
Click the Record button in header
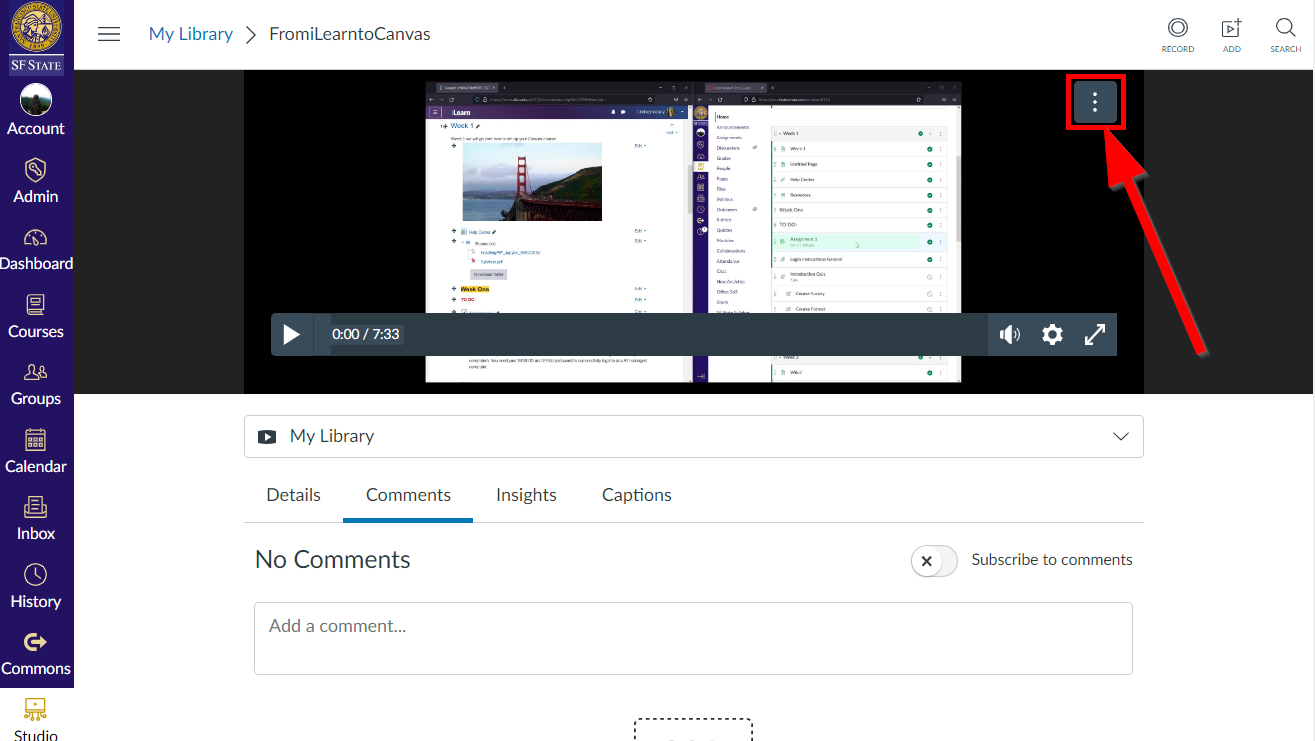pos(1178,34)
